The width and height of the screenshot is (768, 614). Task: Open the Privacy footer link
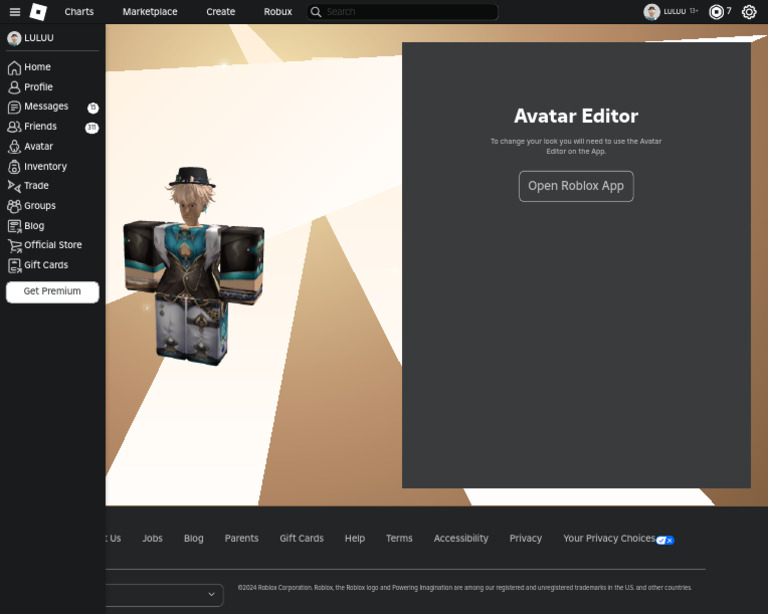point(526,538)
